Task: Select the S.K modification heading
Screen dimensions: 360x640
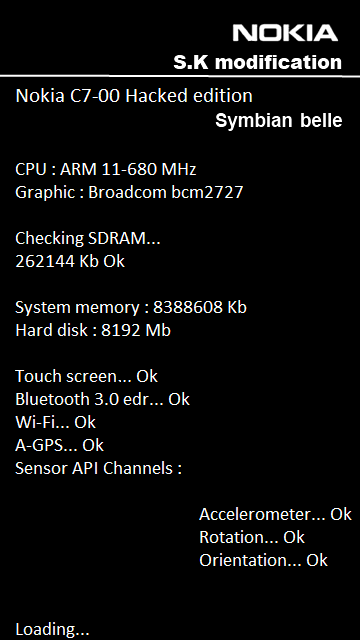Action: (258, 62)
